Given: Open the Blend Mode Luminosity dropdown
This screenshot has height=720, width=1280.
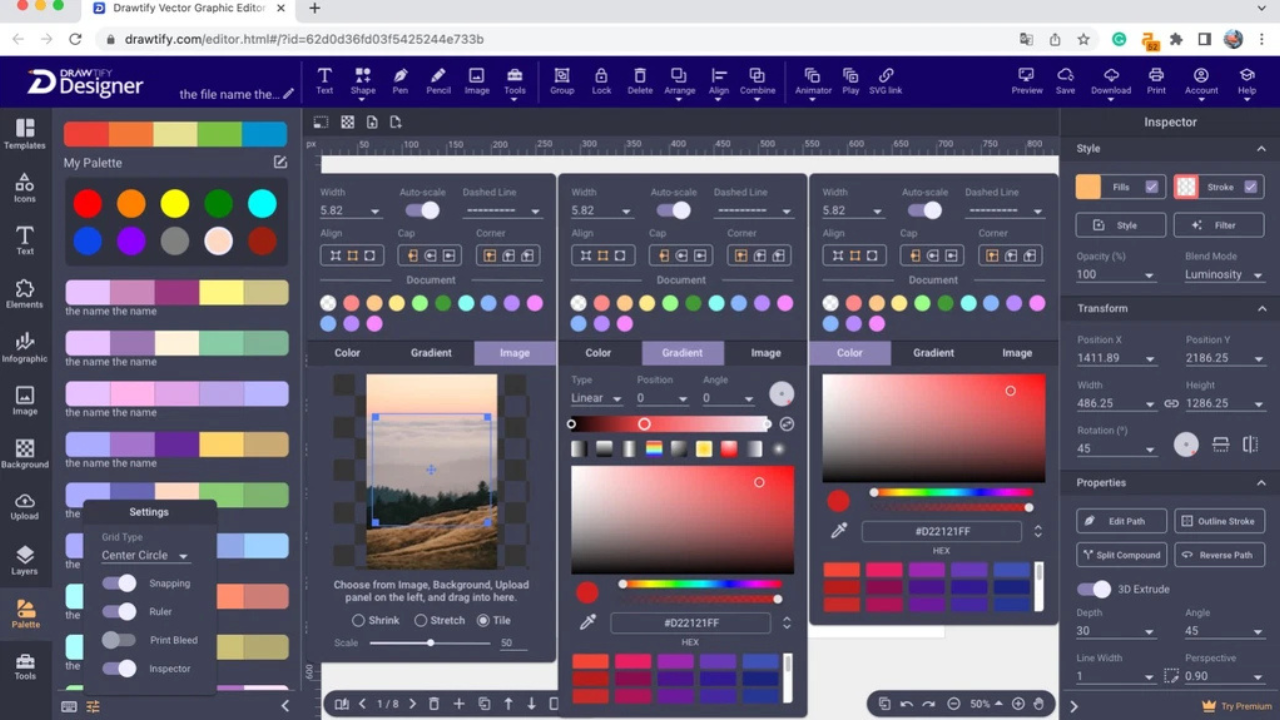Looking at the screenshot, I should pos(1223,275).
